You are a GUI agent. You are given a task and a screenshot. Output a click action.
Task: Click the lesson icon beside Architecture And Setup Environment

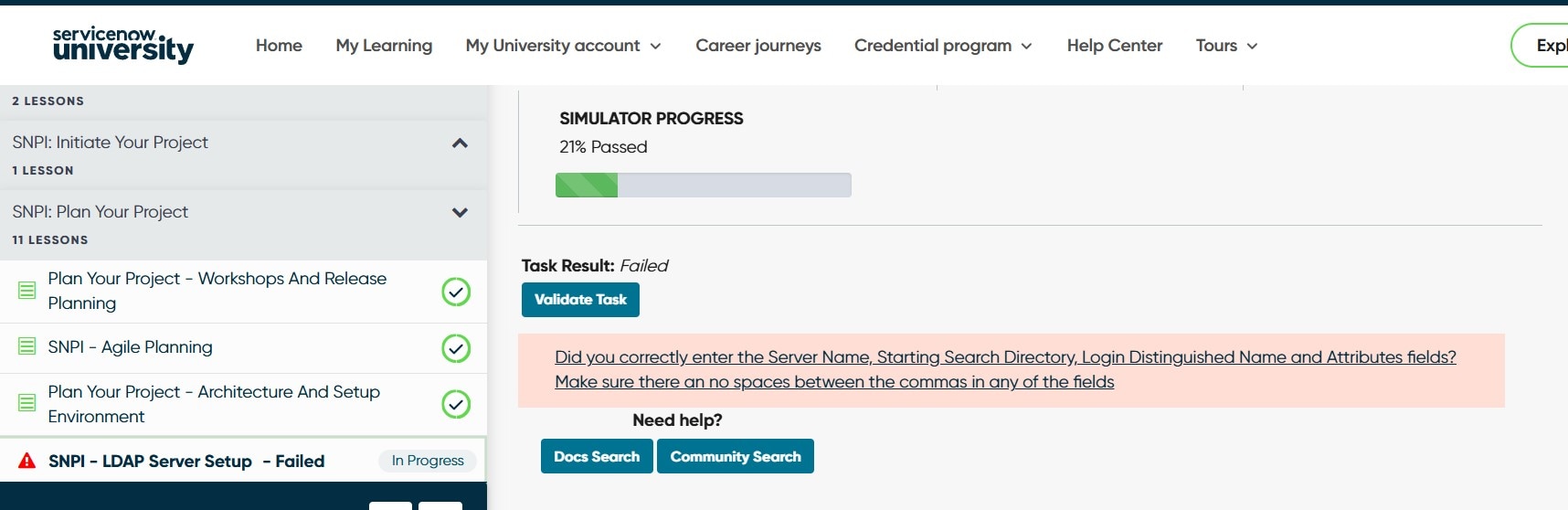[x=27, y=403]
